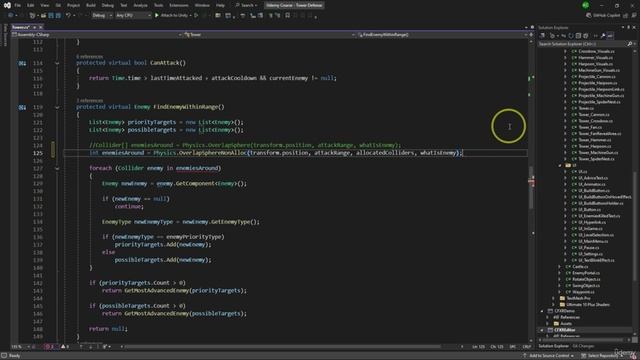Expand the Tower_Hammer.cs node
The height and width of the screenshot is (360, 640).
(x=565, y=140)
